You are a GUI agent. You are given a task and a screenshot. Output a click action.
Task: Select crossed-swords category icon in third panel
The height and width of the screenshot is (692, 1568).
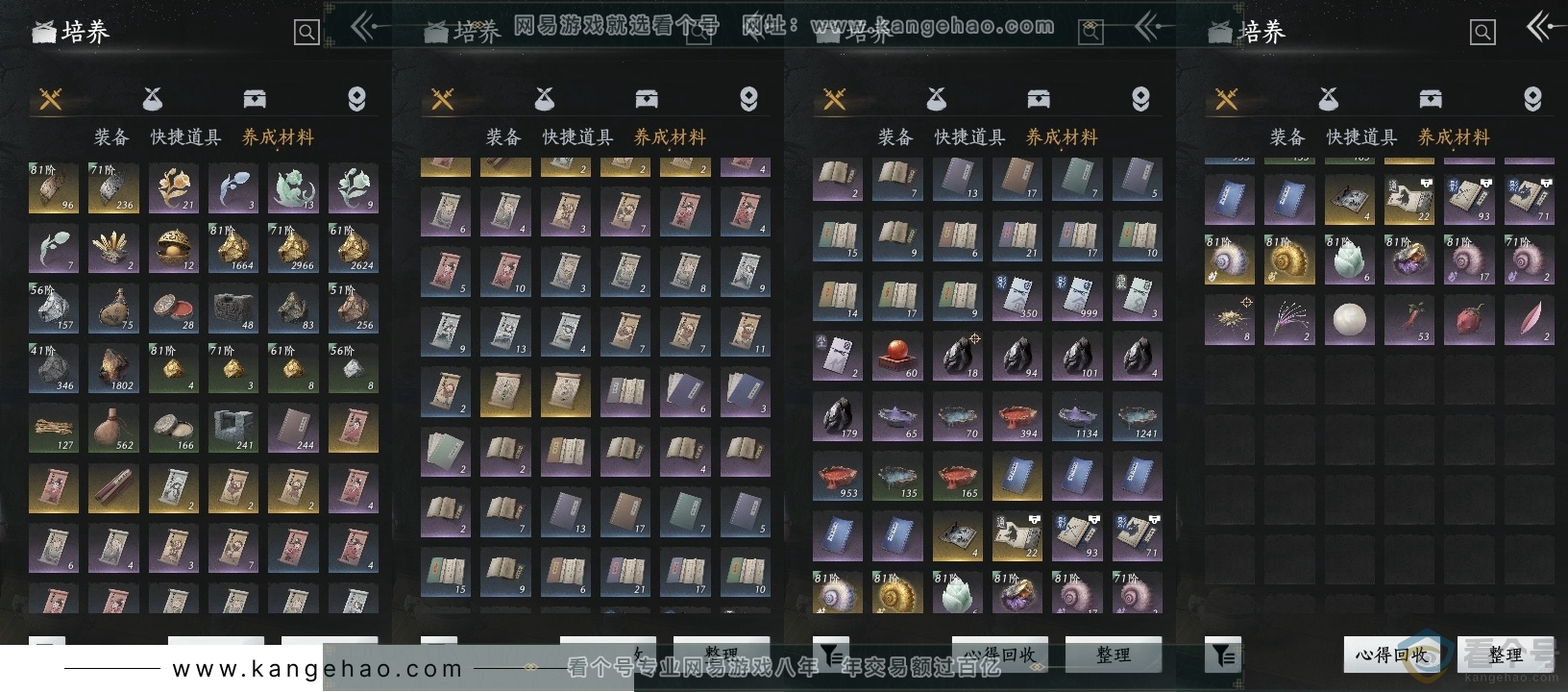coord(835,98)
